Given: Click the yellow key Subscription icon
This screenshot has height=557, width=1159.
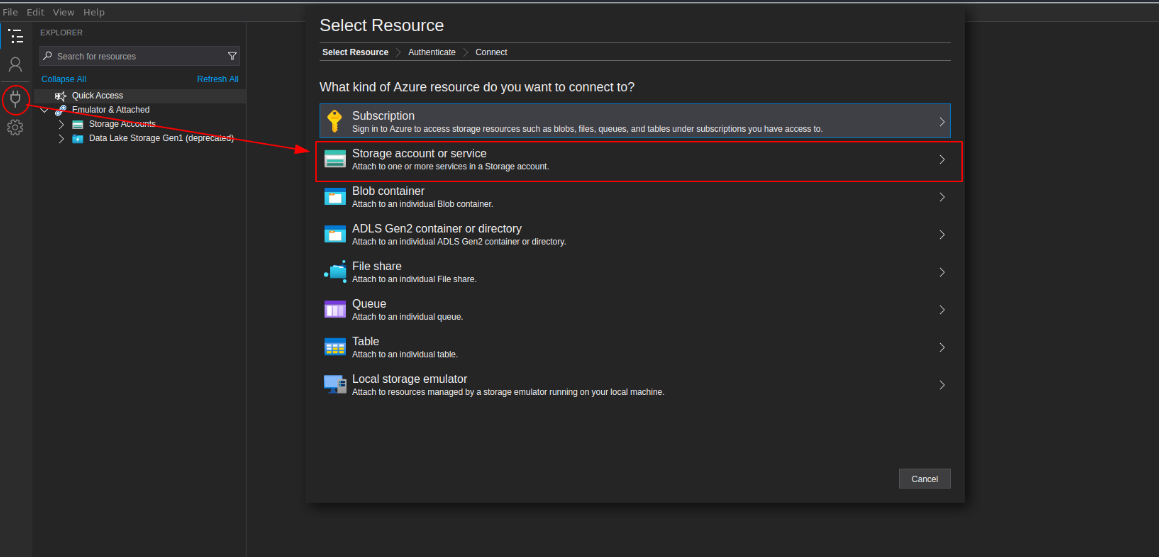Looking at the screenshot, I should point(335,121).
